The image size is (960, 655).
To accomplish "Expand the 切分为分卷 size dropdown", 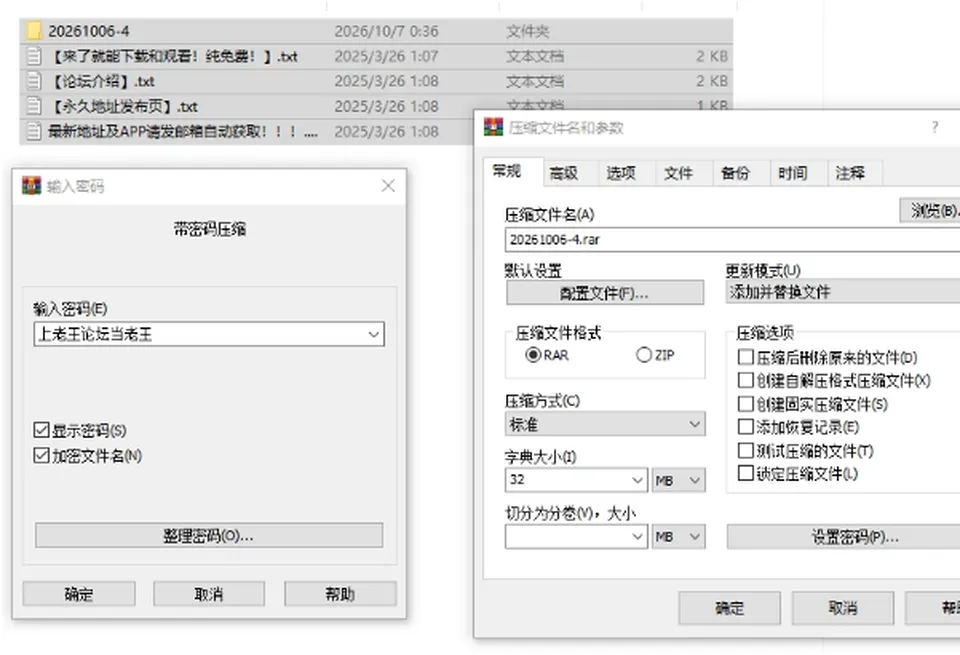I will tap(637, 537).
